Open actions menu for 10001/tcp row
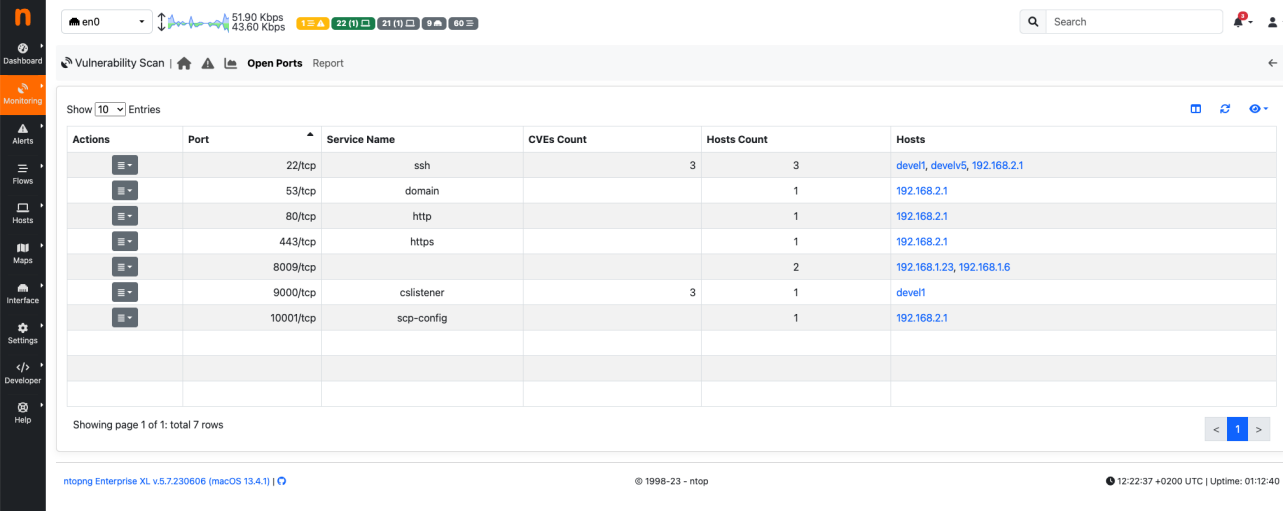1283x512 pixels. pyautogui.click(x=124, y=318)
